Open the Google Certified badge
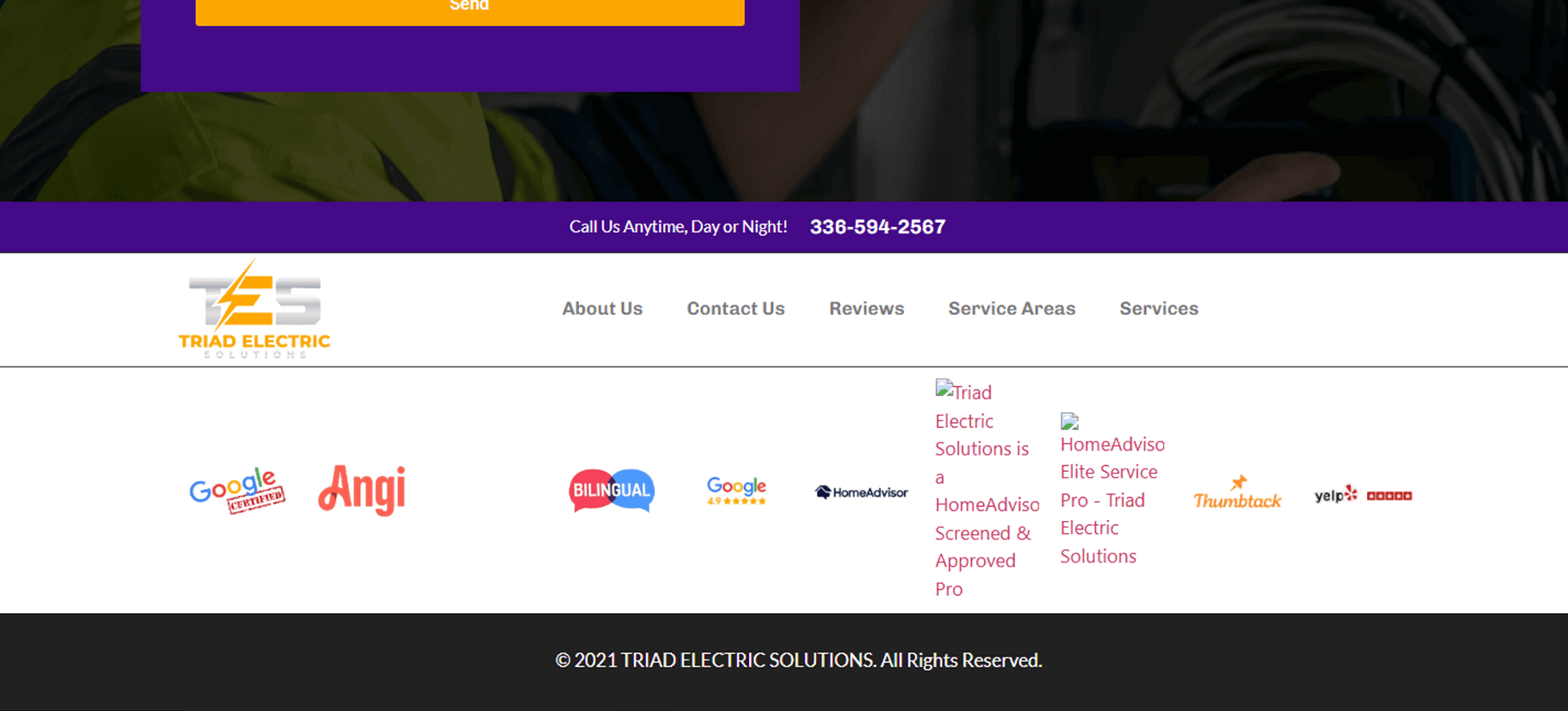 pyautogui.click(x=238, y=491)
